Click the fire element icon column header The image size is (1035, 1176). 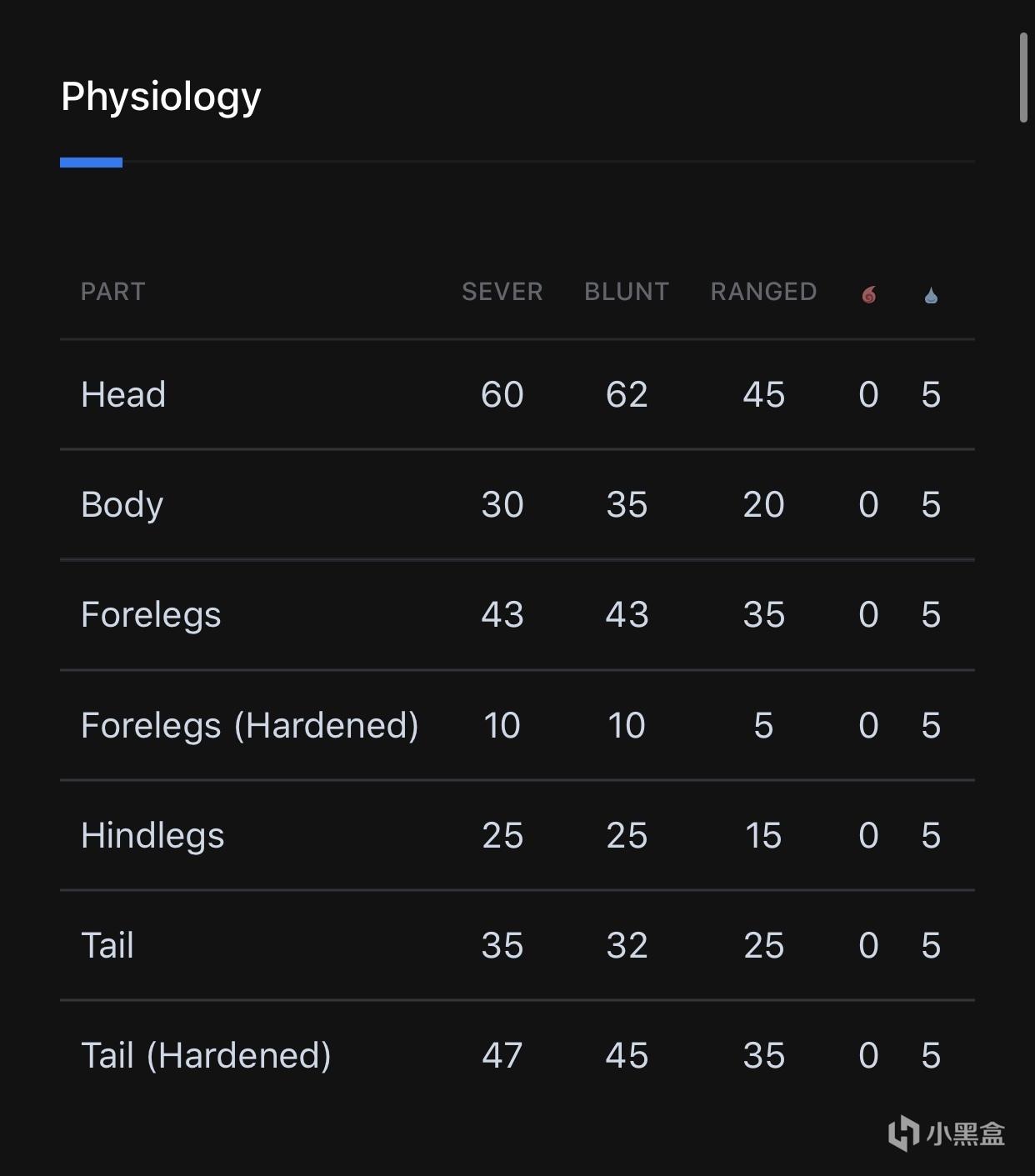[868, 293]
